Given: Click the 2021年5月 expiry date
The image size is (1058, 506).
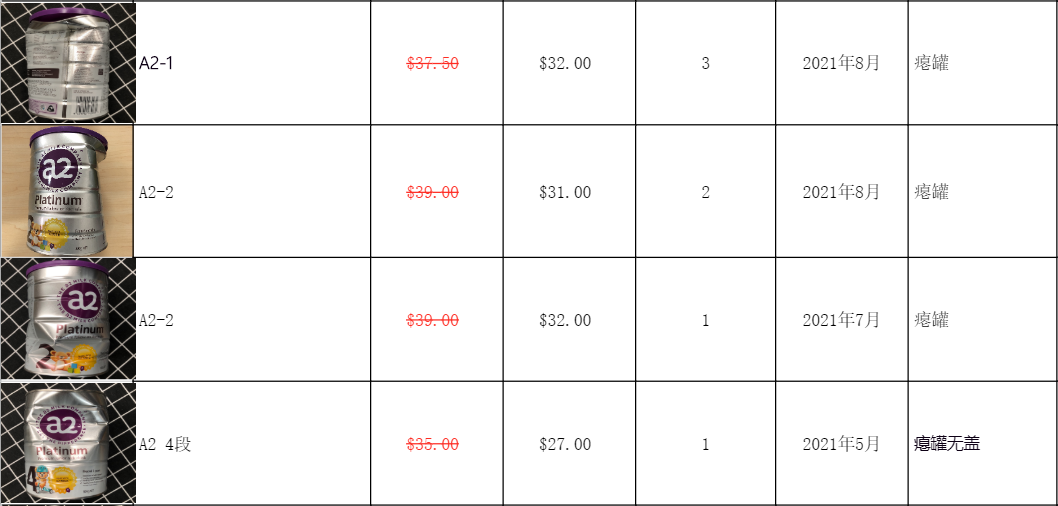Looking at the screenshot, I should [841, 444].
